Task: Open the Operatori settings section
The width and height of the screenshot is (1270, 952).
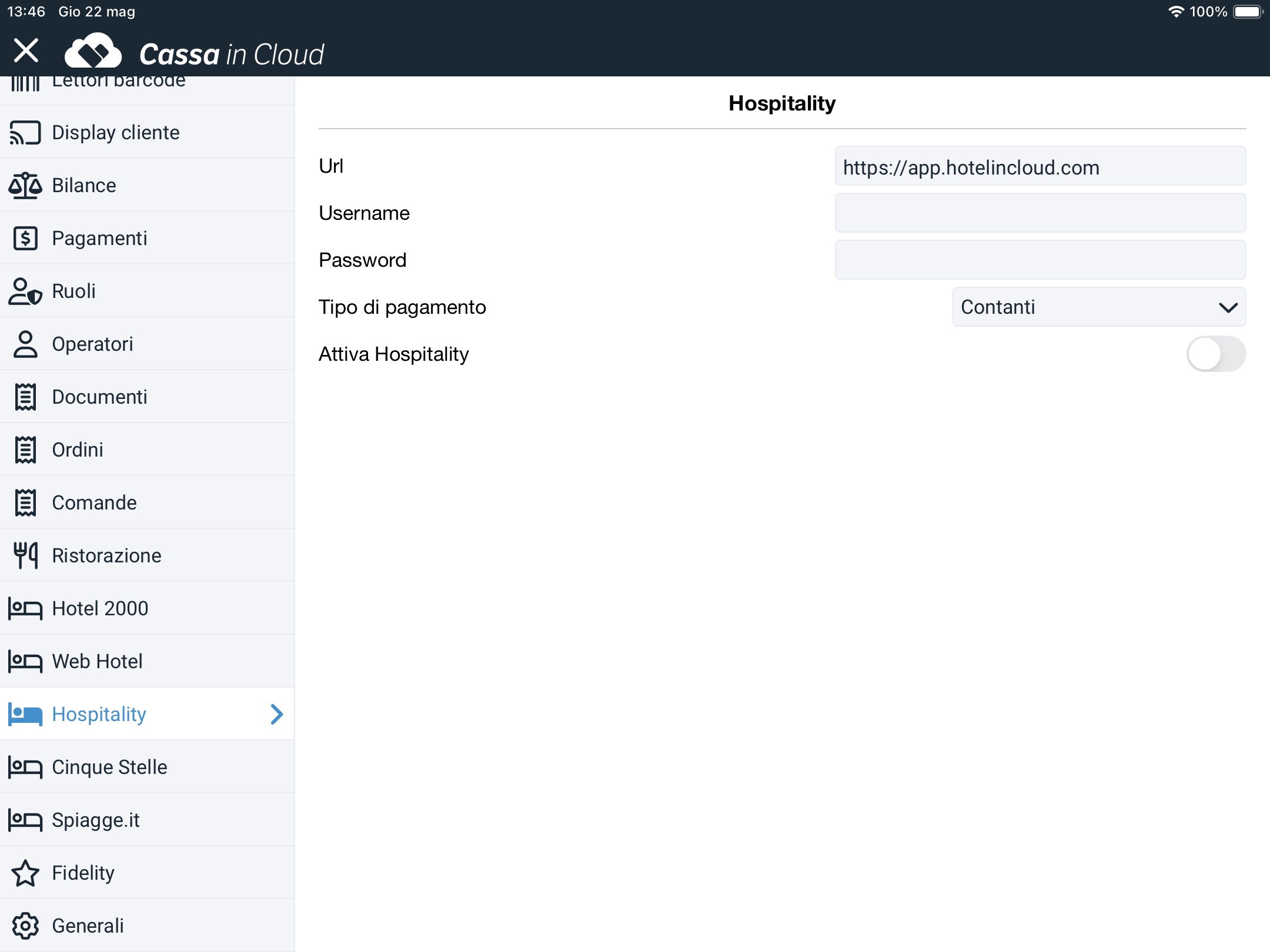Action: (x=93, y=344)
